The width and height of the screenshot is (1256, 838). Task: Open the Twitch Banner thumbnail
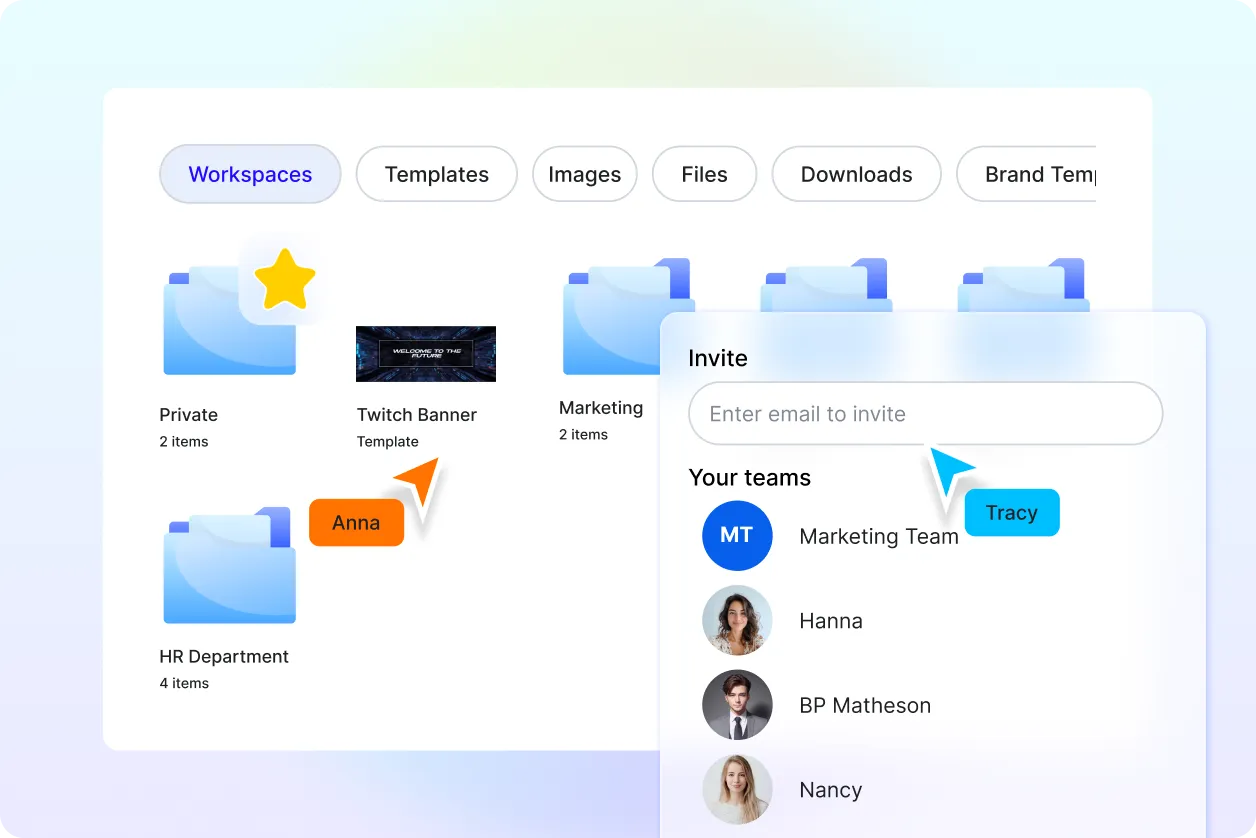(426, 354)
